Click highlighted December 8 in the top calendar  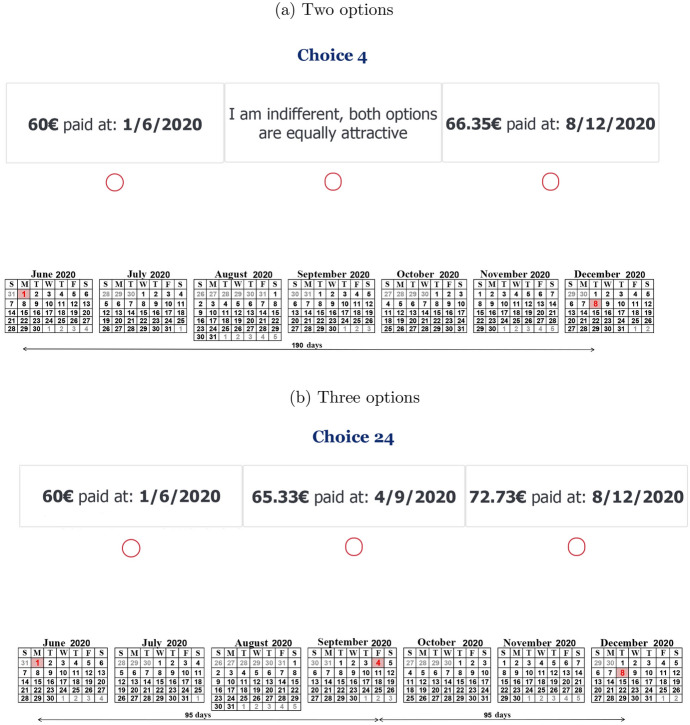(x=595, y=304)
